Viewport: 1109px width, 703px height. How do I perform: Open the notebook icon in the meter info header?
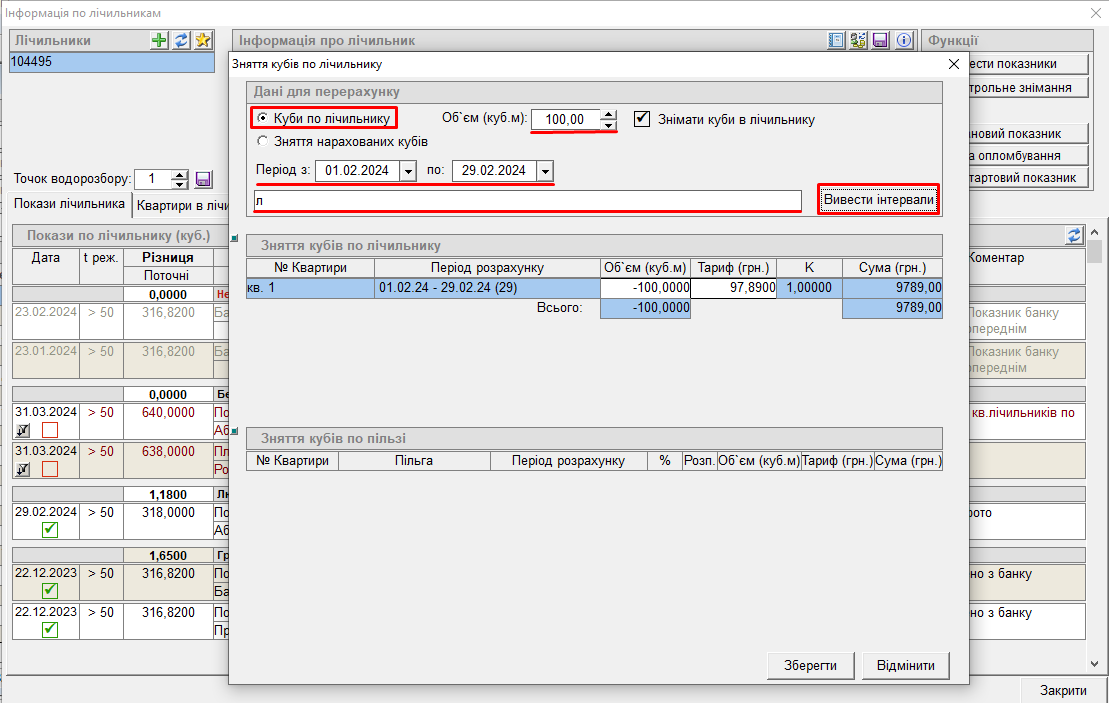coord(837,40)
